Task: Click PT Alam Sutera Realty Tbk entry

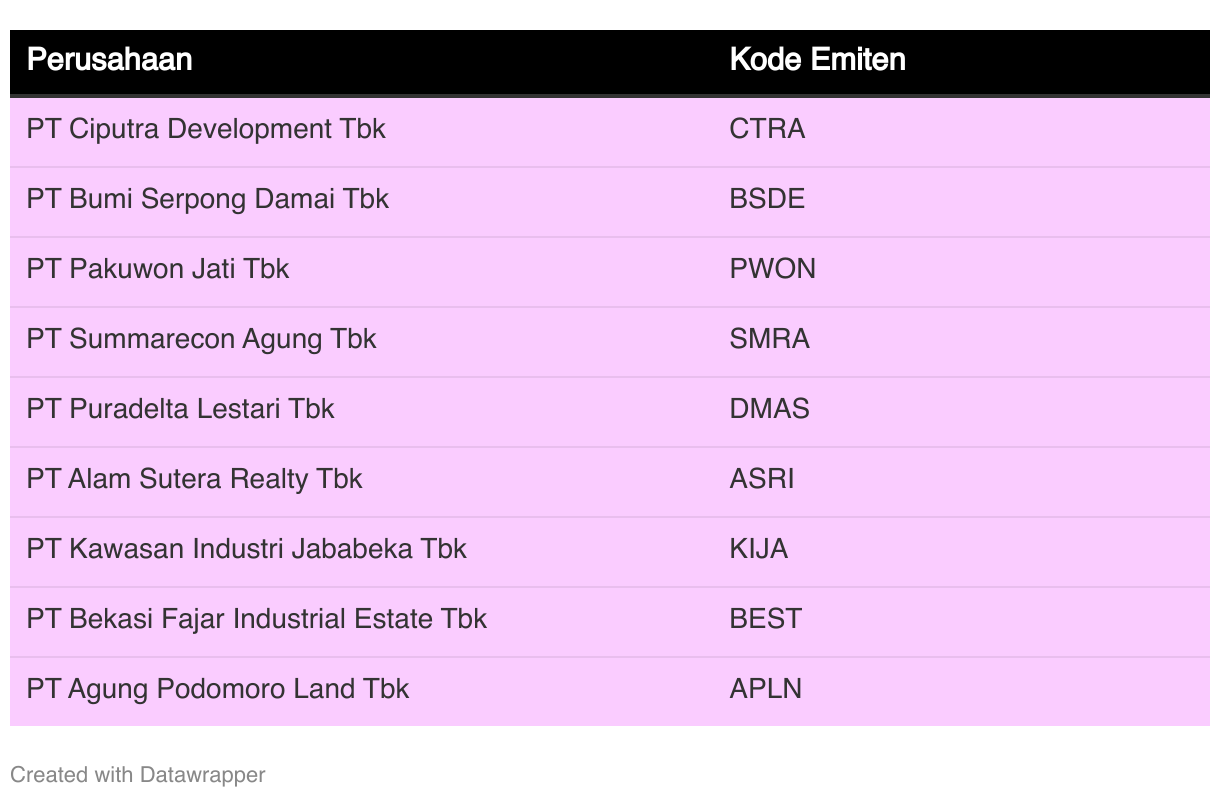Action: (x=194, y=479)
